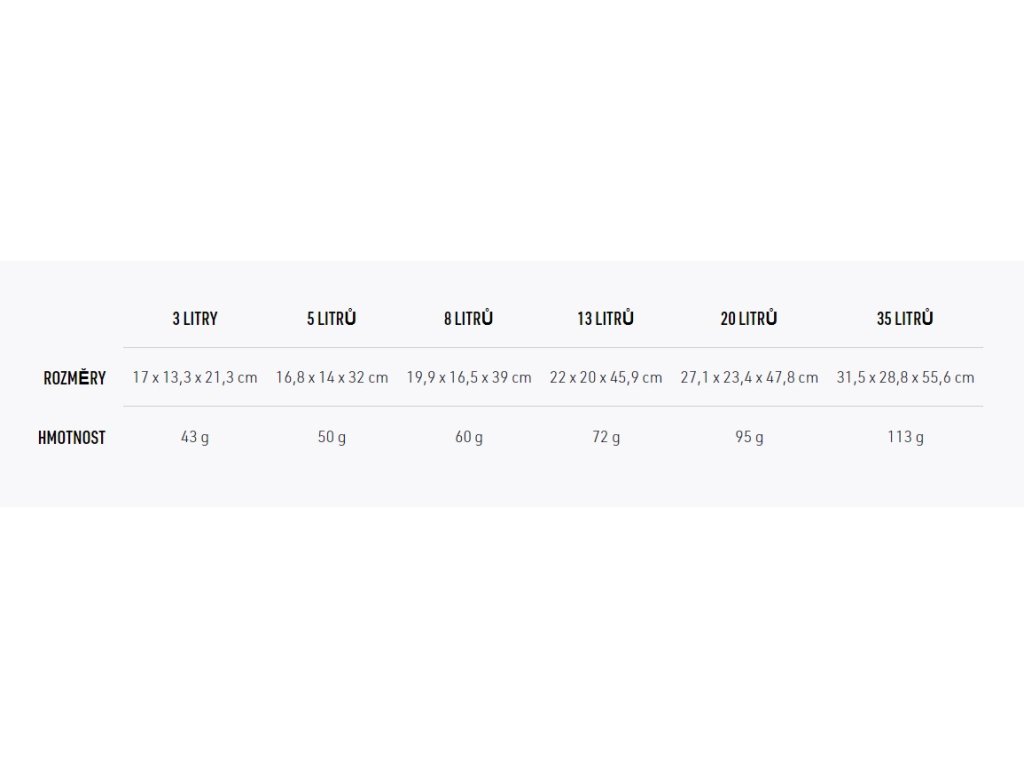Select the 17 x 13,3 x 21,3 cm cell
Image resolution: width=1024 pixels, height=768 pixels.
195,377
